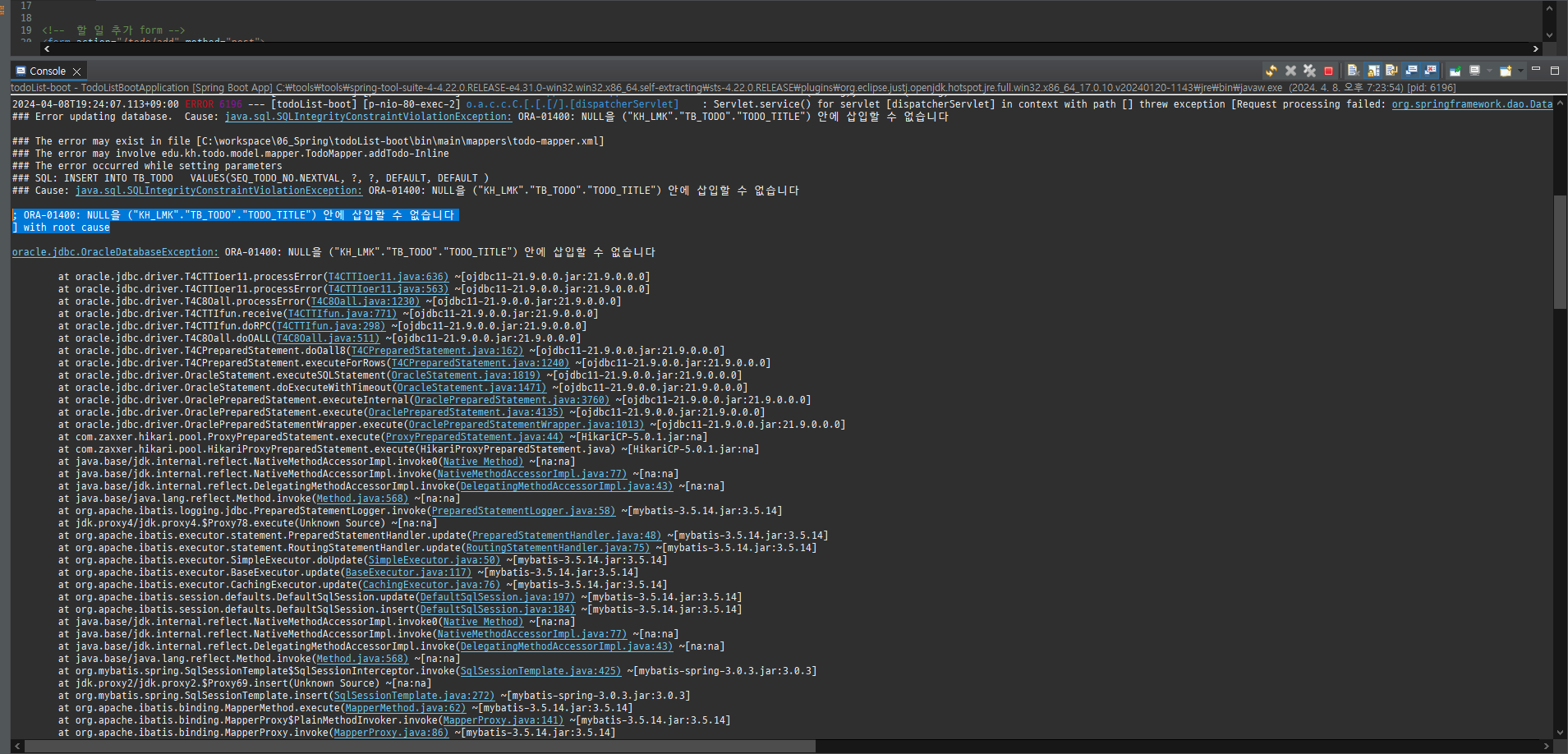The image size is (1568, 754).
Task: Open the first java.sql.SQLIntegrityConstraintViolationException link
Action: [368, 117]
